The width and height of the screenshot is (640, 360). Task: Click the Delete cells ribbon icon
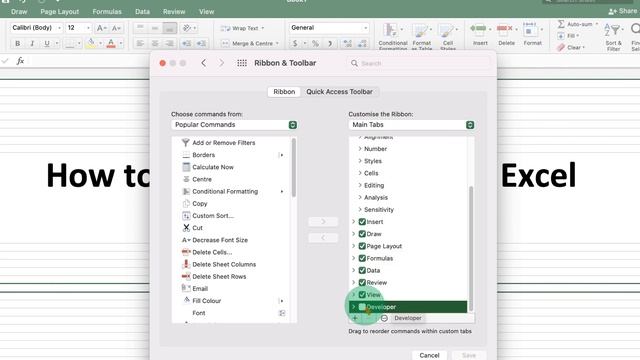click(506, 34)
